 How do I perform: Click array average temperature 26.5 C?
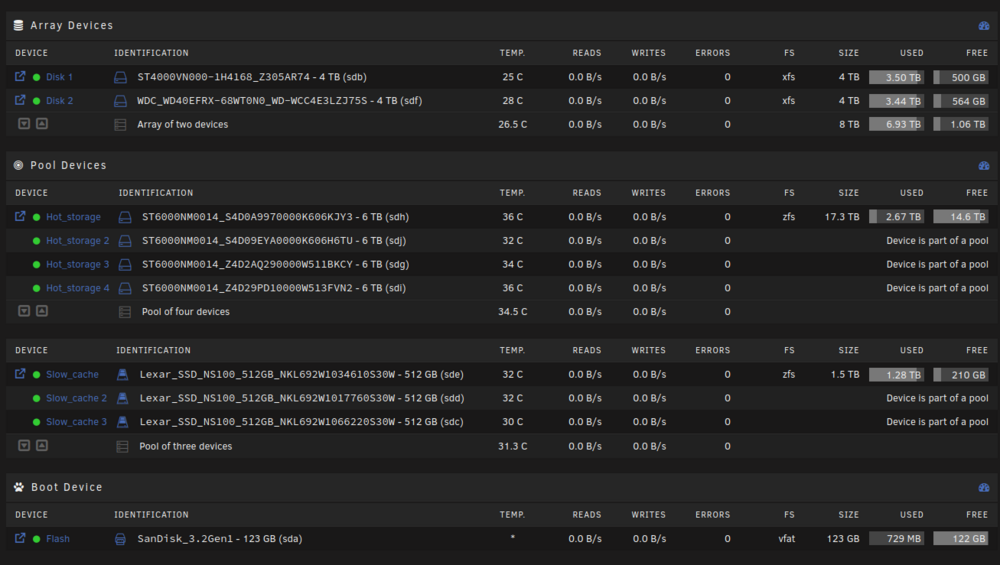pyautogui.click(x=513, y=124)
